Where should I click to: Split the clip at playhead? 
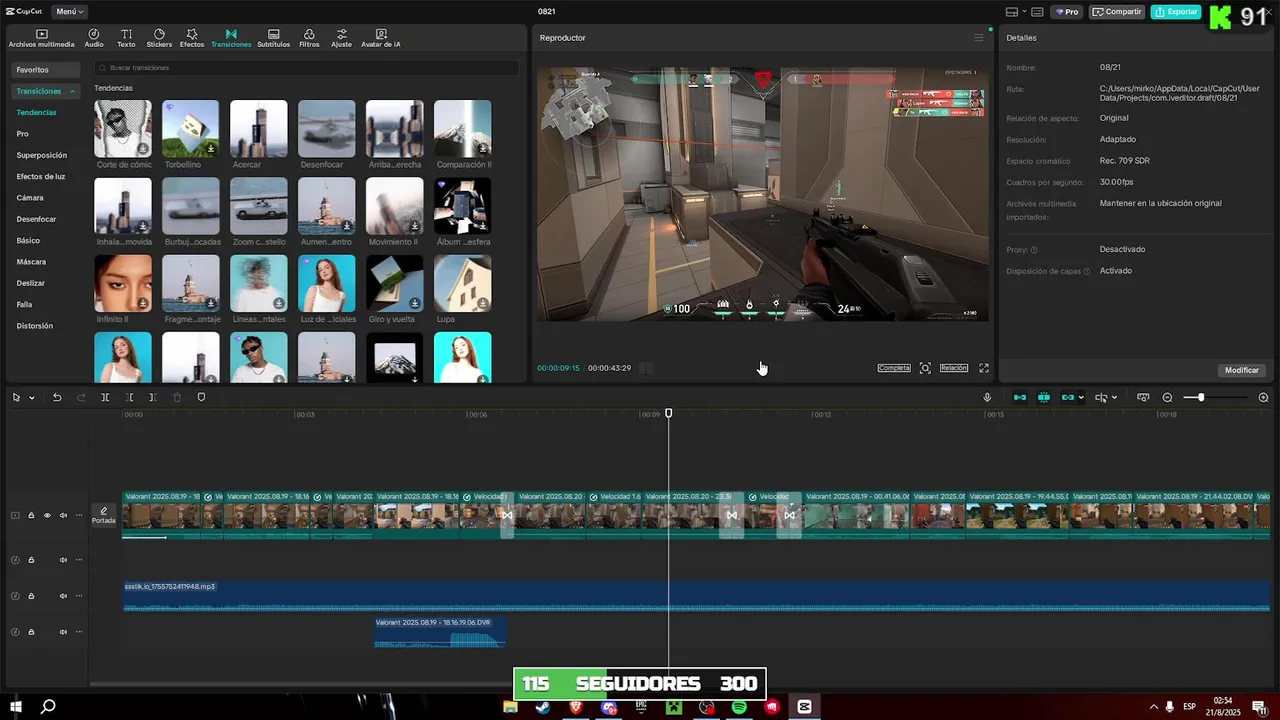click(105, 398)
